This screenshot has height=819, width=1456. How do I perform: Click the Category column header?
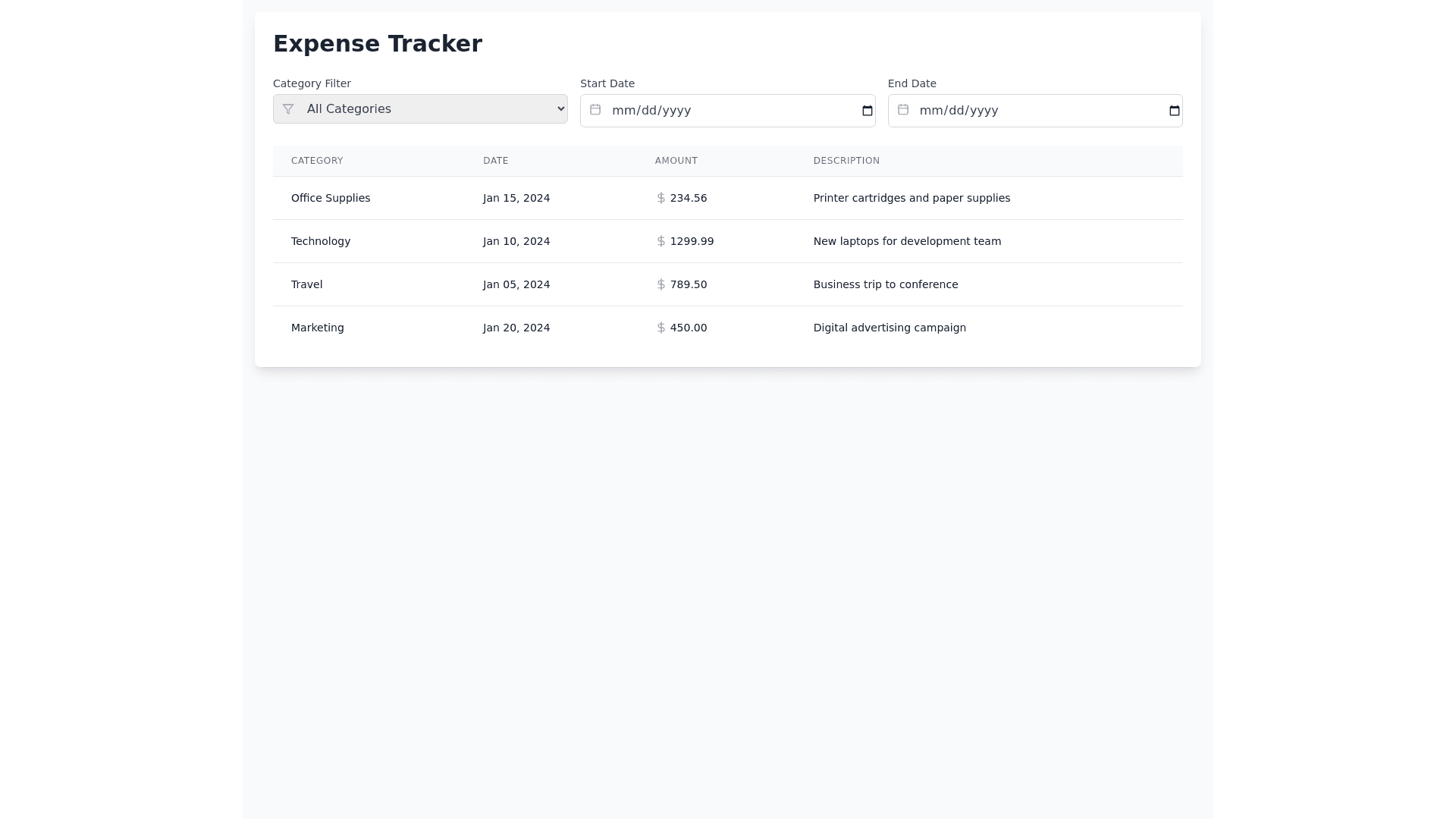pyautogui.click(x=317, y=161)
